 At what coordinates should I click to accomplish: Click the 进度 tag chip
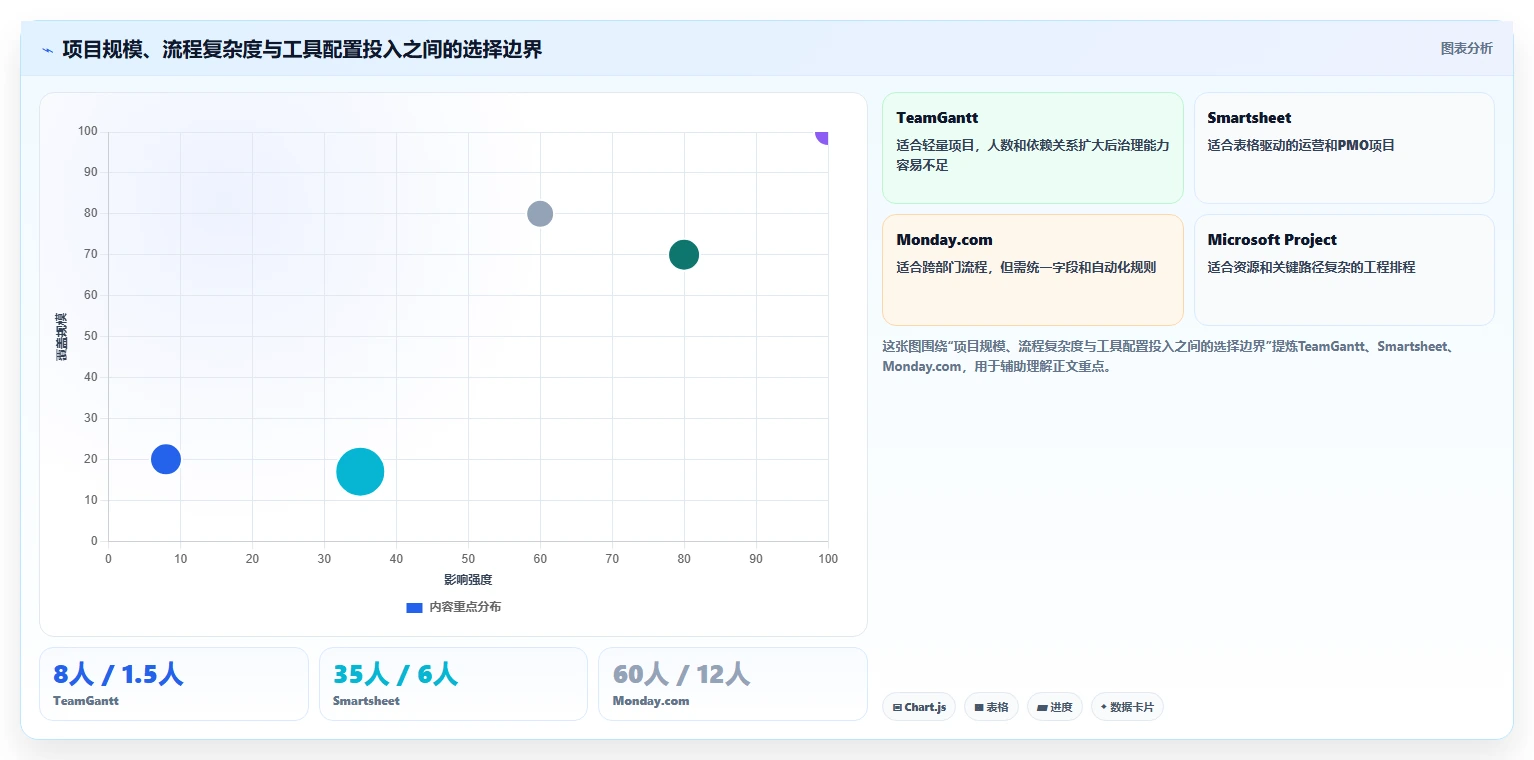tap(1055, 707)
